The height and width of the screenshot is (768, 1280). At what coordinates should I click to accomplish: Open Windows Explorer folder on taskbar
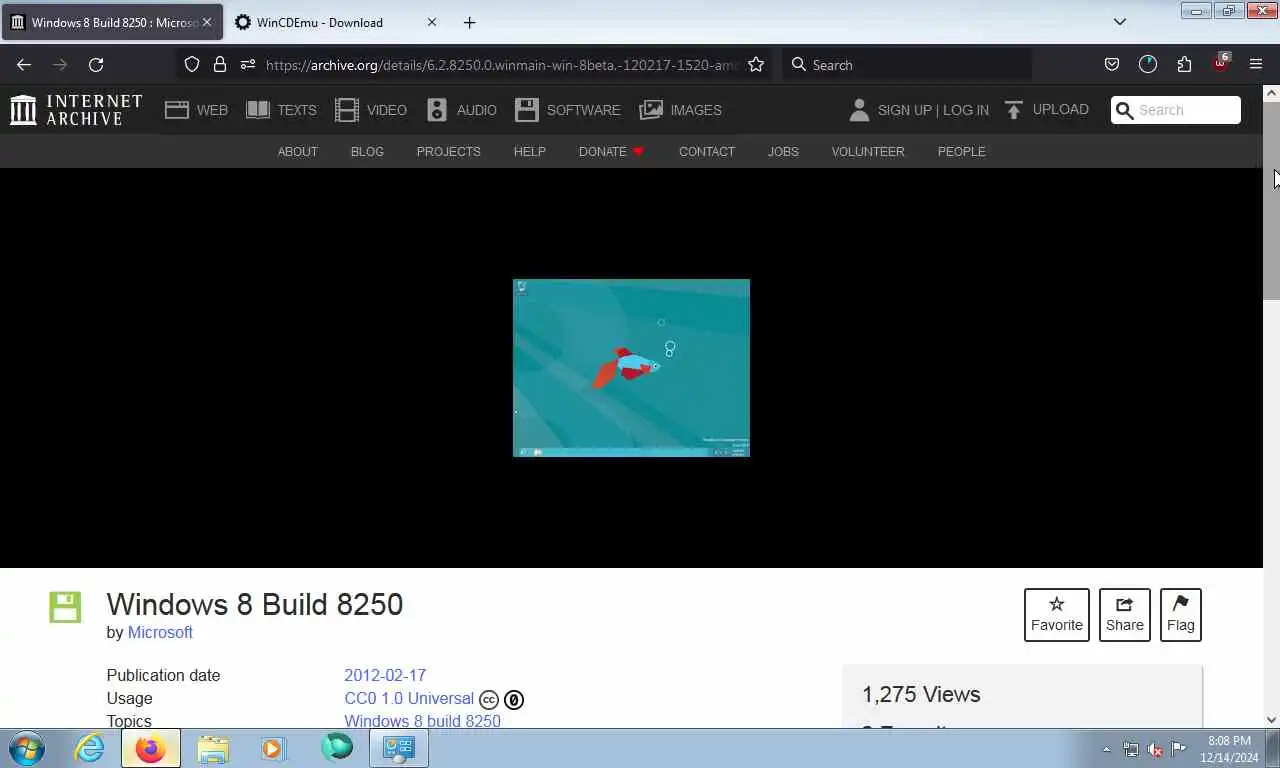pyautogui.click(x=213, y=748)
